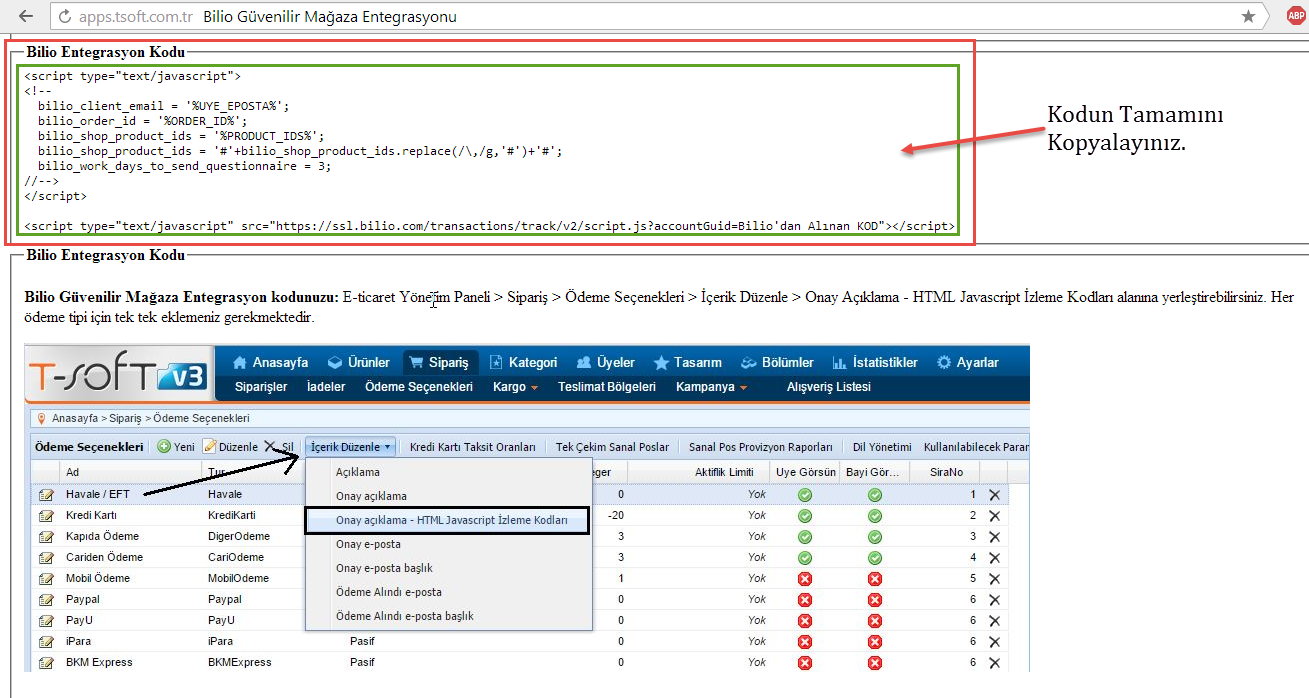Screen dimensions: 1309x698
Task: Toggle Uye Görsün for the SiraNo 4 row
Action: (805, 558)
